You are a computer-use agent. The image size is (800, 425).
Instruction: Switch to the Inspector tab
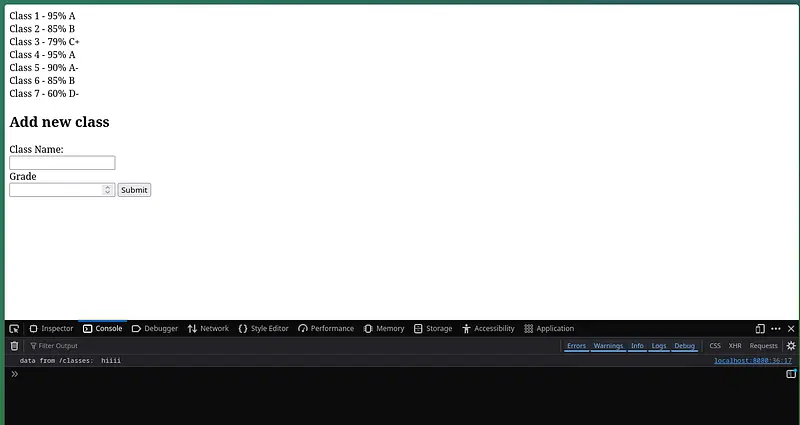coord(51,328)
